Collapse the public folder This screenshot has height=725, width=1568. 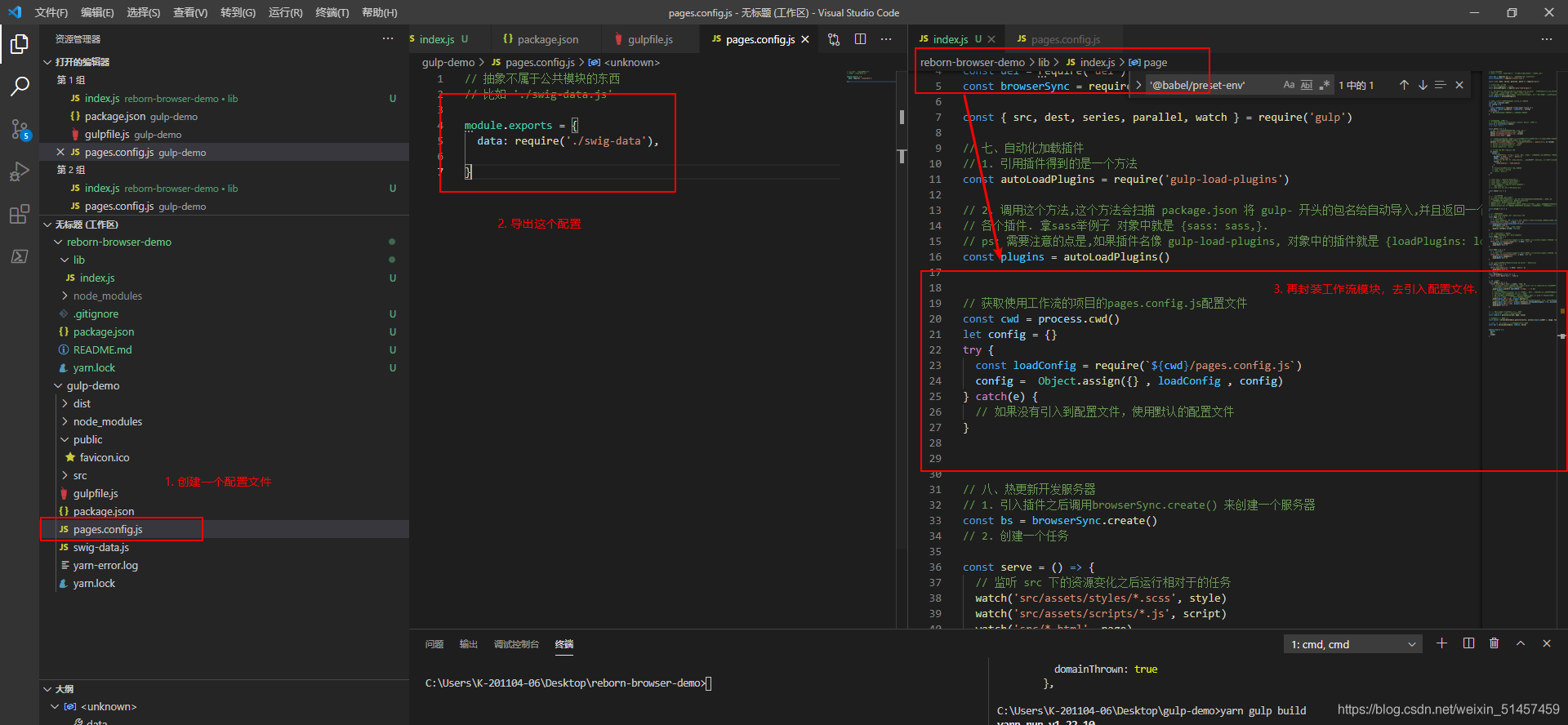point(65,439)
